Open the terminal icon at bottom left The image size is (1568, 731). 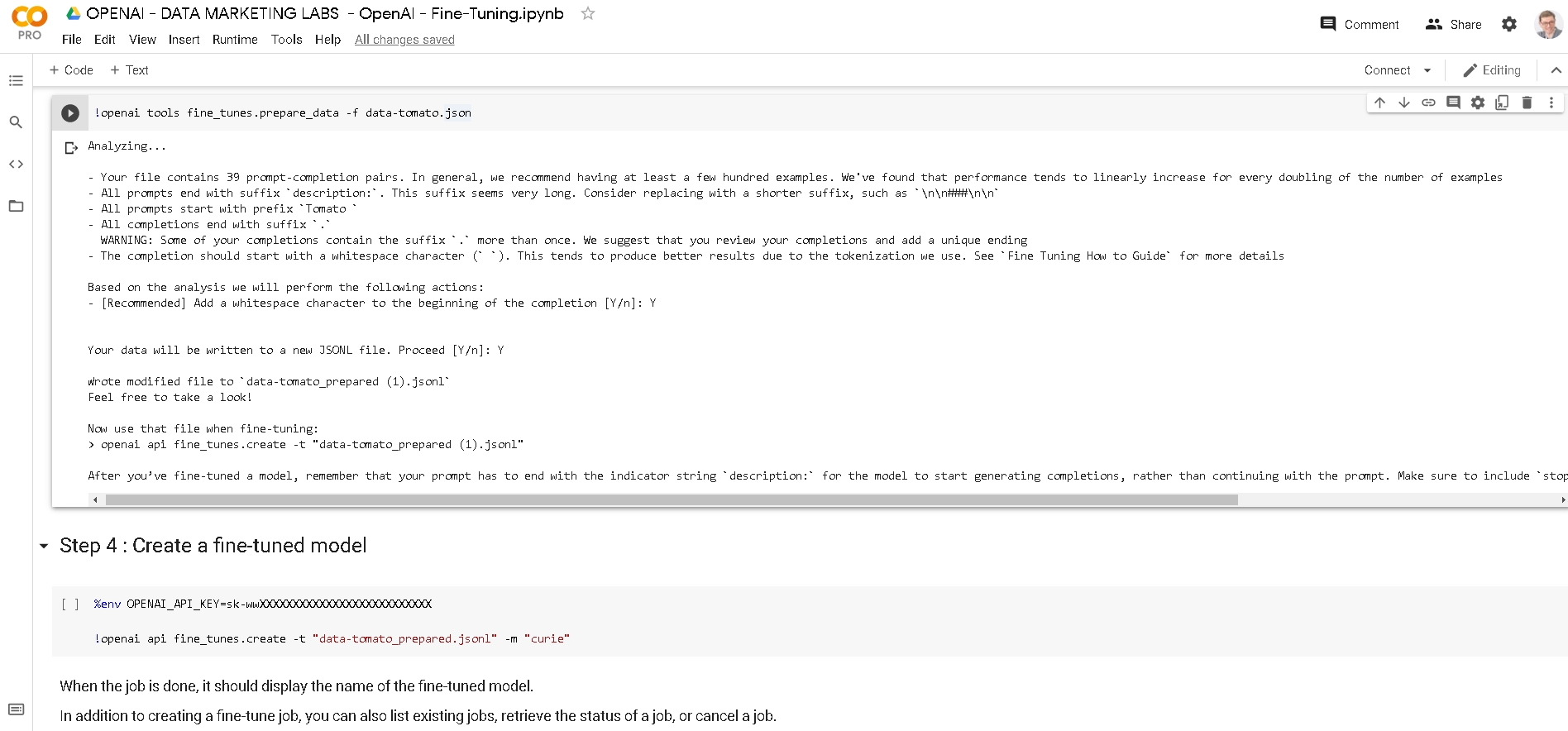coord(16,709)
